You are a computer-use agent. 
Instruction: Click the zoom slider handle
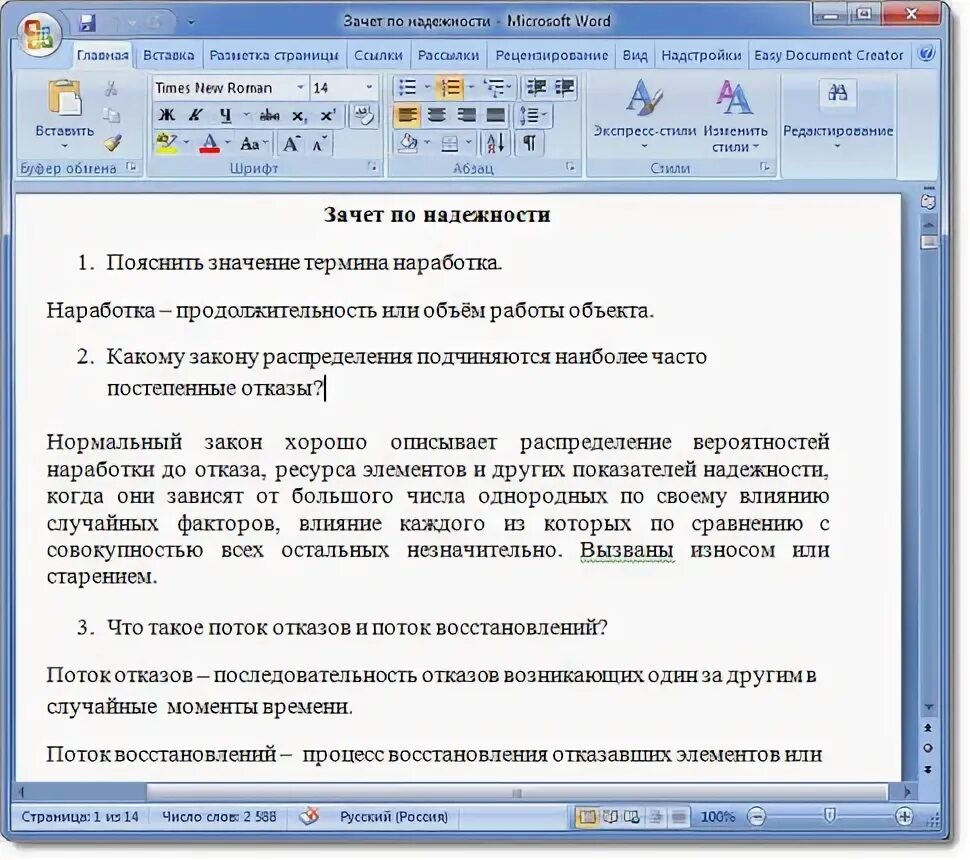pos(830,817)
